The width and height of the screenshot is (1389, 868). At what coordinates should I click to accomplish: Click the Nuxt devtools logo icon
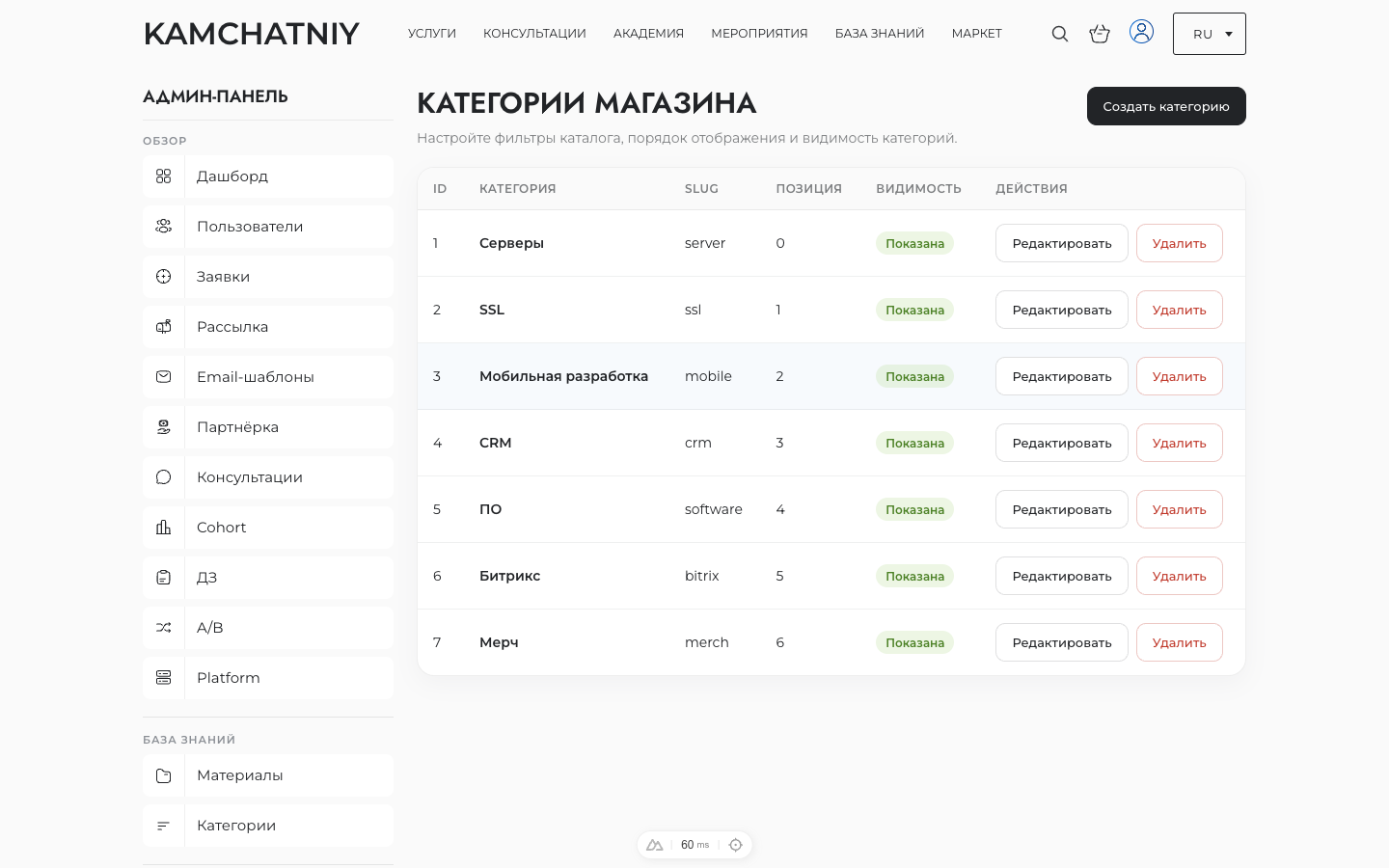(x=655, y=845)
